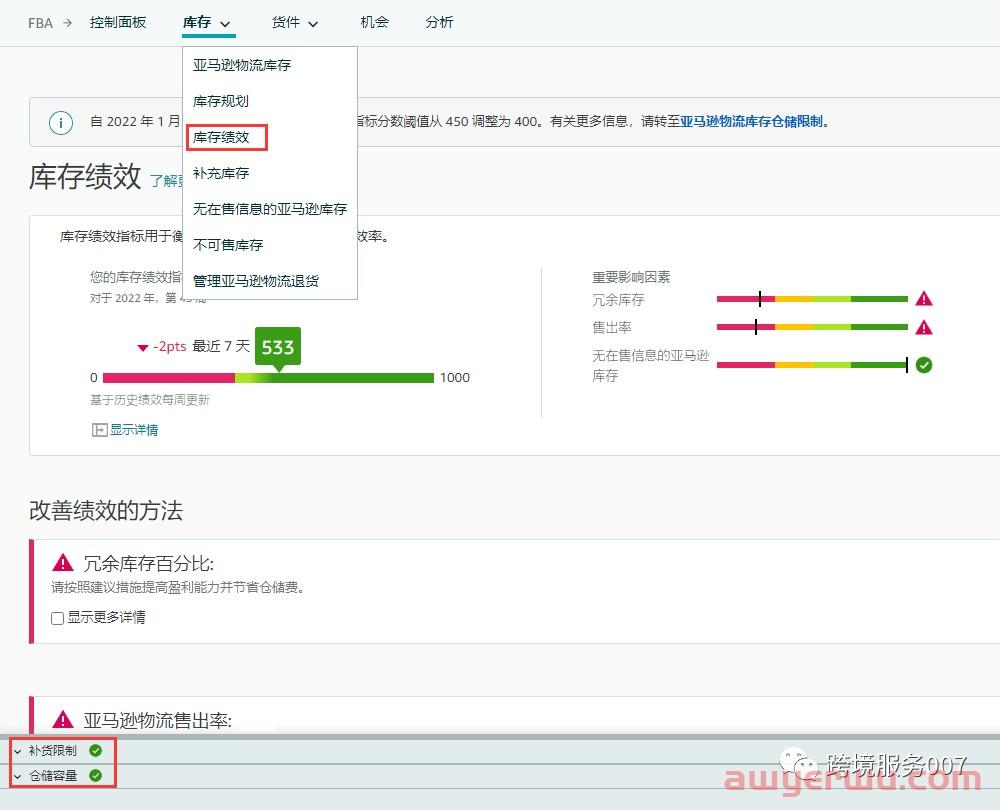The width and height of the screenshot is (1000, 810).
Task: Select 补充库存 menu entry
Action: pos(221,173)
